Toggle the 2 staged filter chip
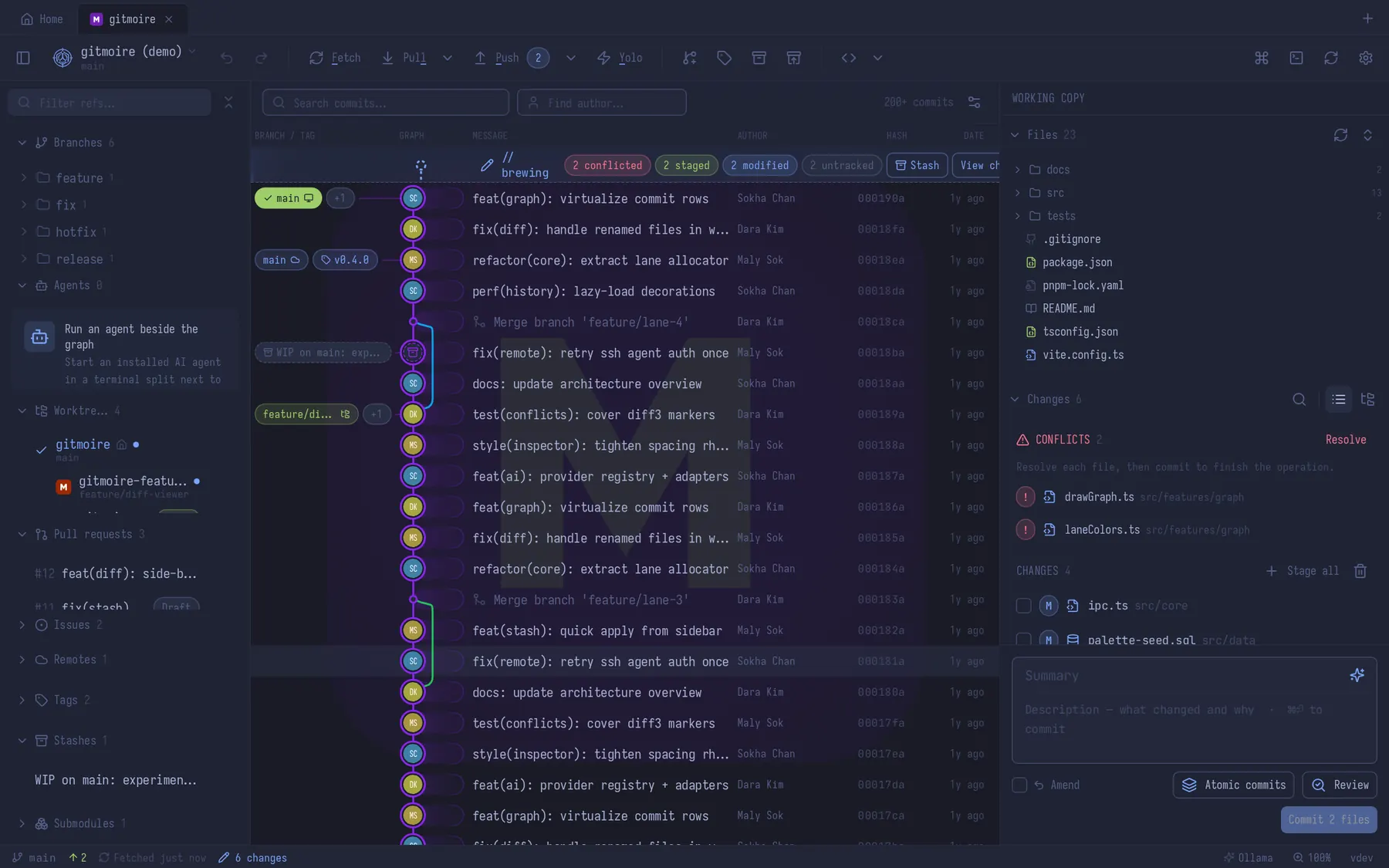Image resolution: width=1389 pixels, height=868 pixels. pyautogui.click(x=686, y=165)
